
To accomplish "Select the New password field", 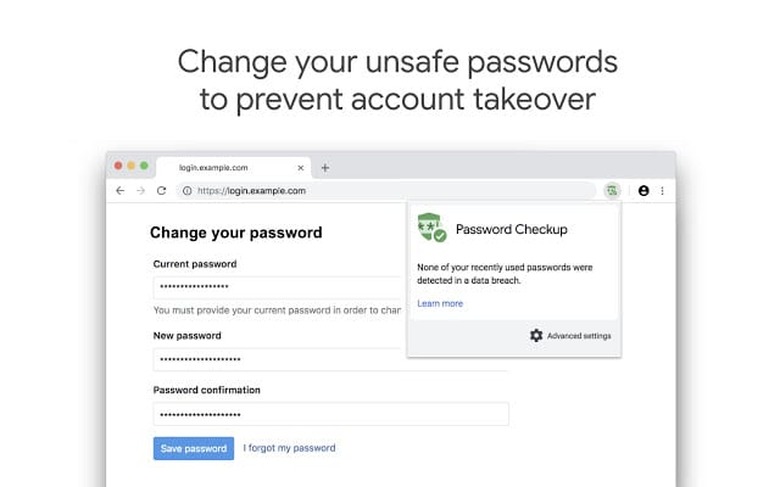I will (330, 360).
